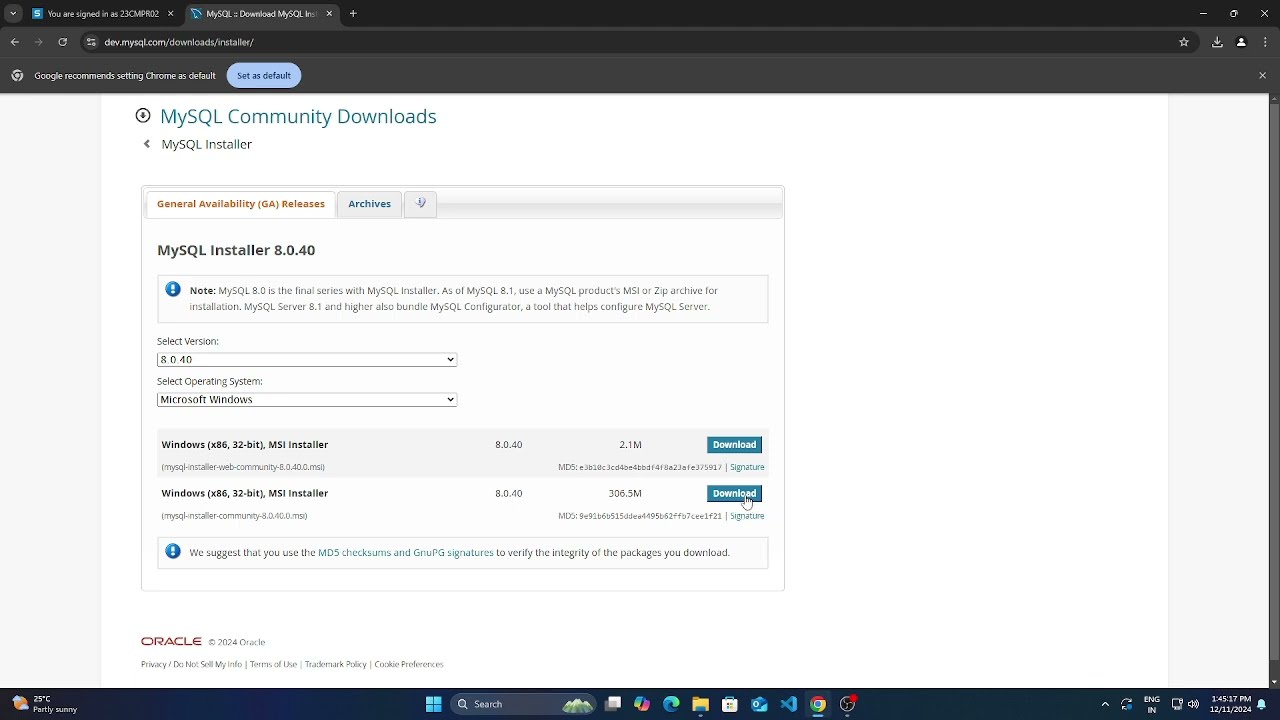Open the weather widget on taskbar
Viewport: 1280px width, 720px height.
click(45, 704)
